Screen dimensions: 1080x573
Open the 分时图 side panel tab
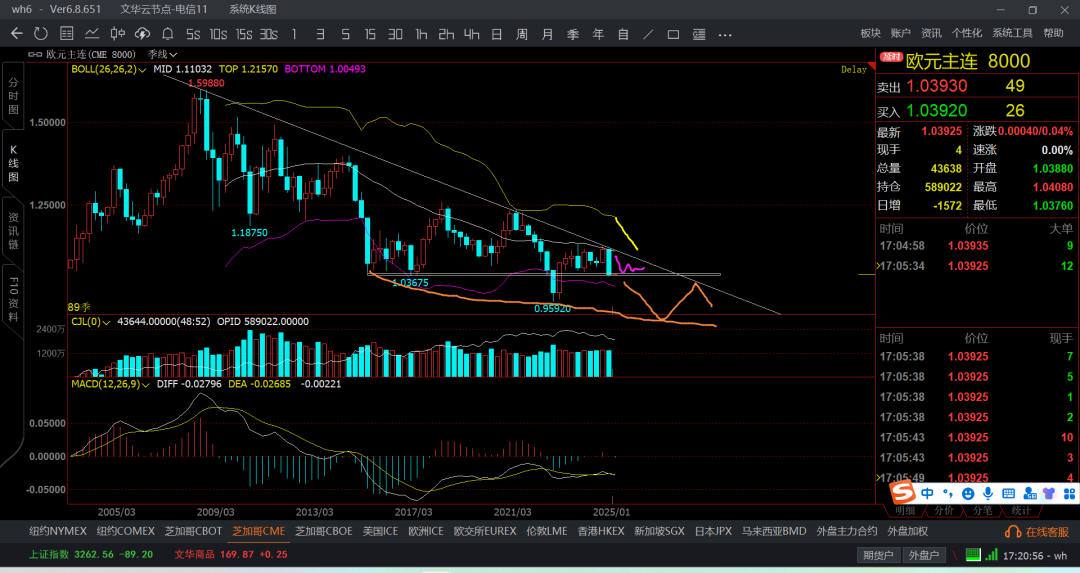coord(13,96)
